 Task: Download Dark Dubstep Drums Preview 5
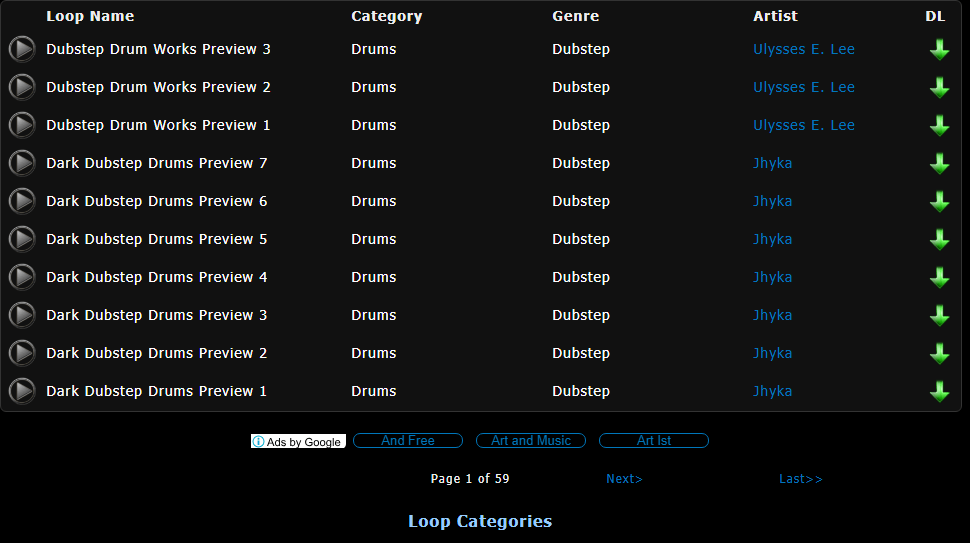point(939,240)
